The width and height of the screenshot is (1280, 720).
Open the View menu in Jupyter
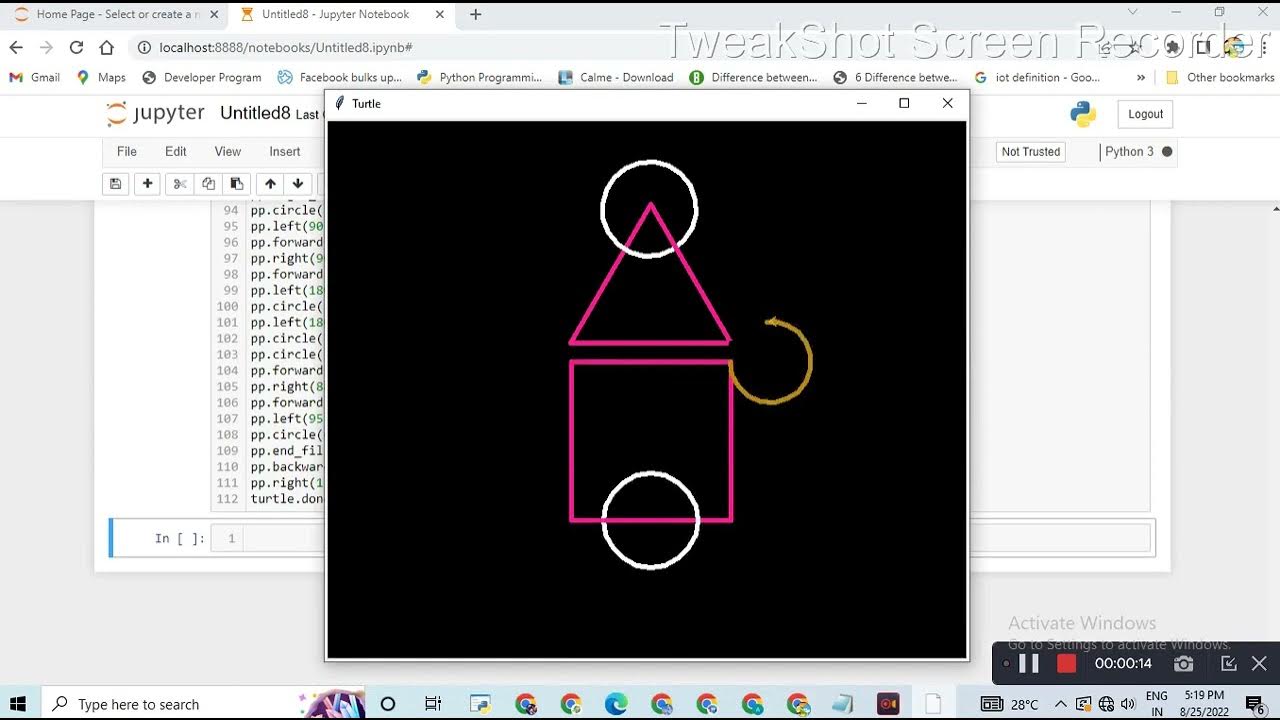coord(228,152)
